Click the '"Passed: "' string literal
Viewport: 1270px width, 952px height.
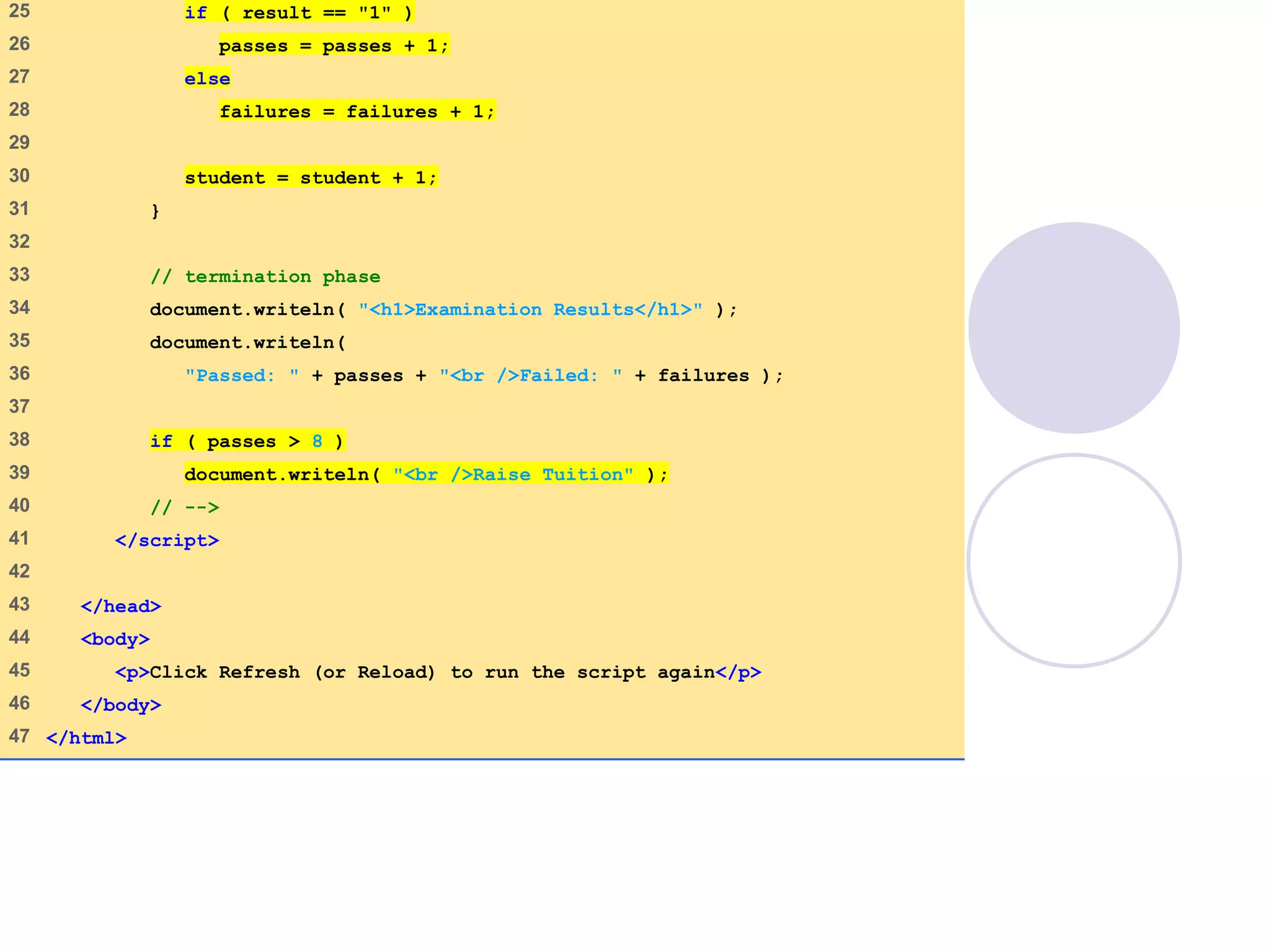pyautogui.click(x=242, y=376)
